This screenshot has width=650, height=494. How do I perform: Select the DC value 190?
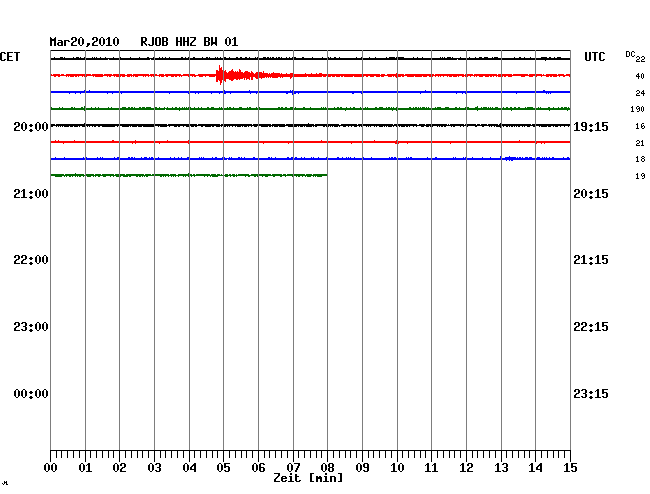(x=638, y=109)
